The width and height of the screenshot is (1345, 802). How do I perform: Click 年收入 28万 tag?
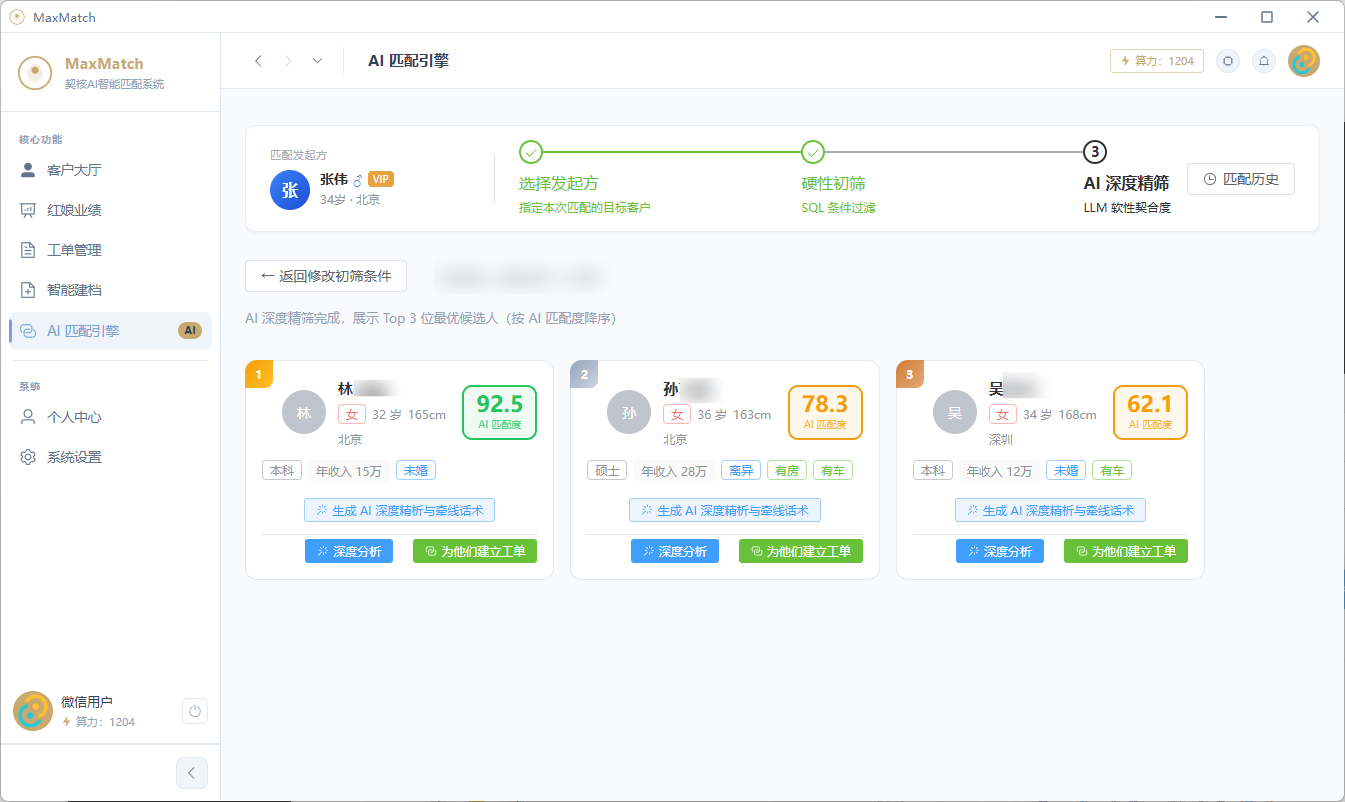point(674,471)
